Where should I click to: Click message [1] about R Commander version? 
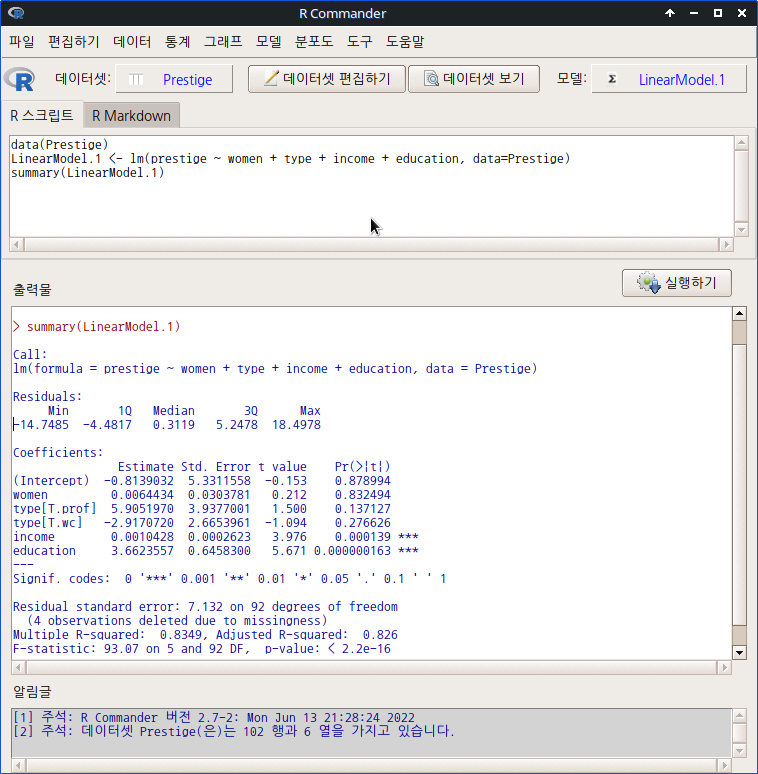(x=214, y=717)
